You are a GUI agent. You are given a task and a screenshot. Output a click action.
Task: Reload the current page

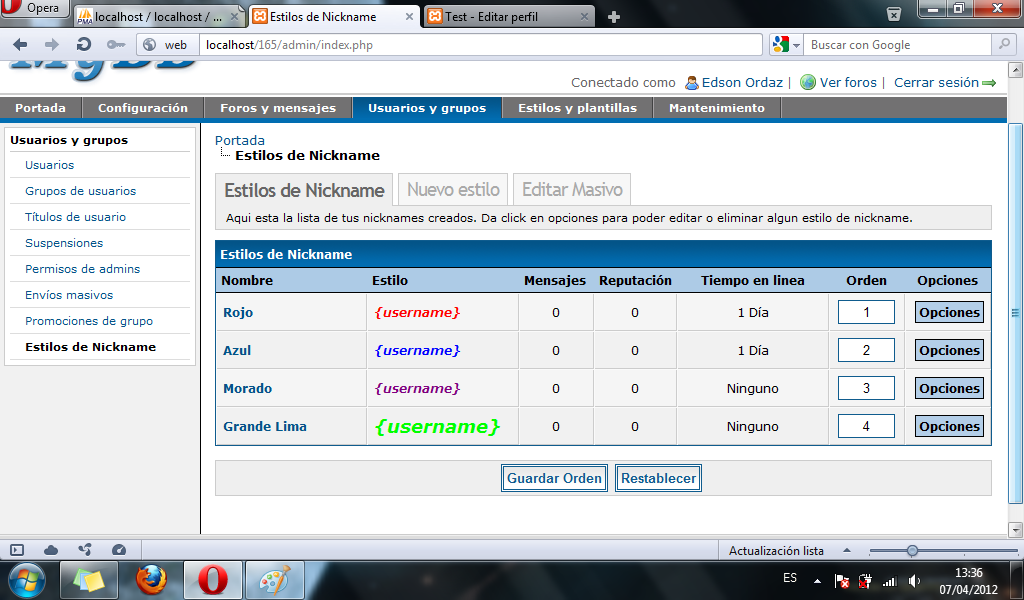[x=84, y=44]
